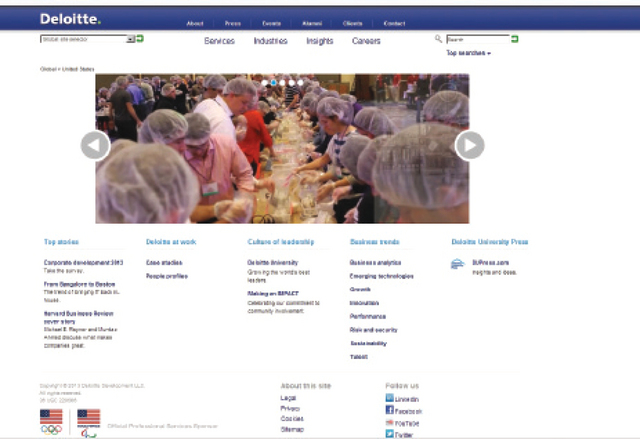Open the YouTube social icon
640x439 pixels.
coord(390,423)
